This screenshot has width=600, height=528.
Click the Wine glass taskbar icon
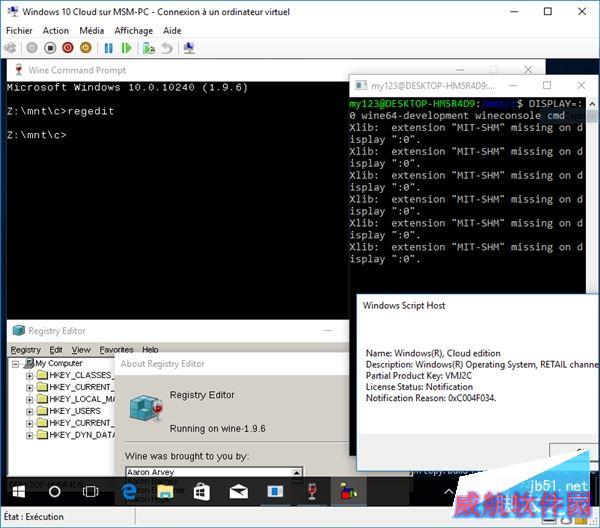pyautogui.click(x=312, y=491)
